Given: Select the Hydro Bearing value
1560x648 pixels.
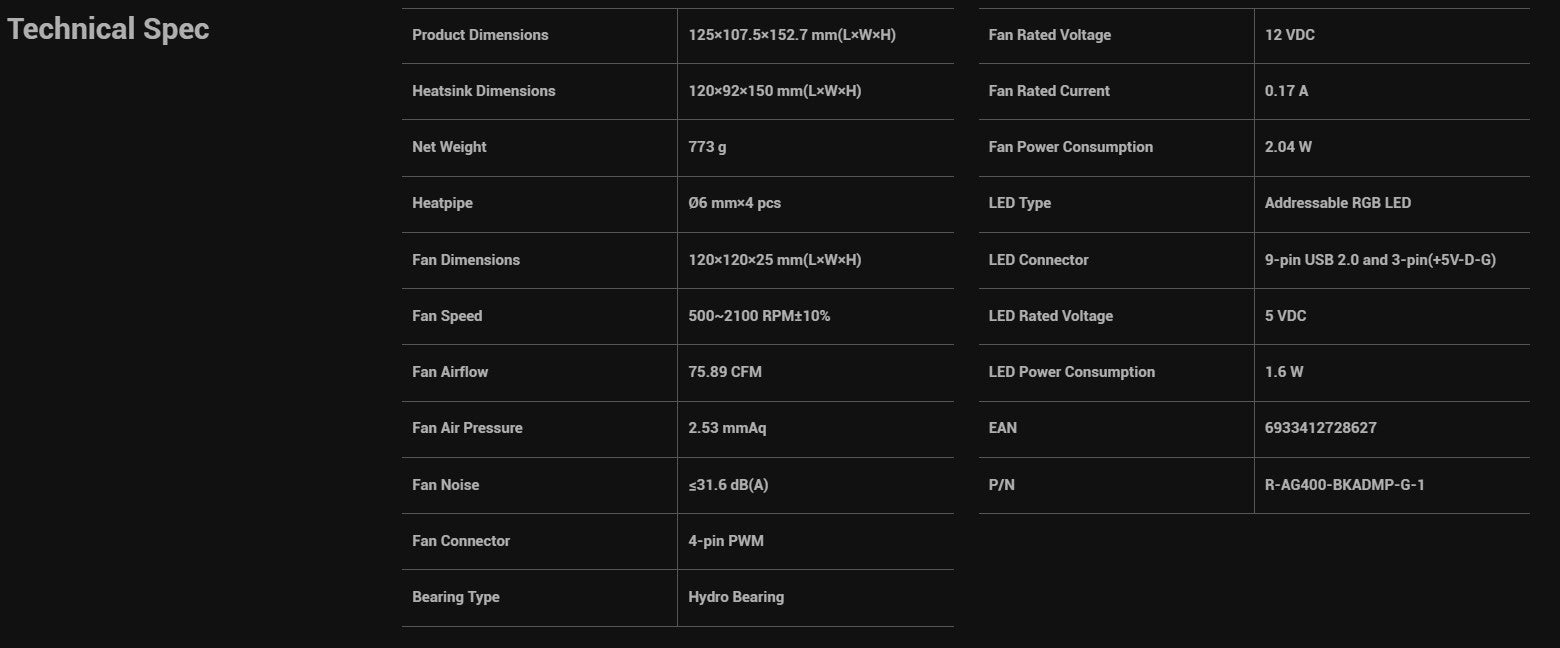Looking at the screenshot, I should (x=736, y=597).
